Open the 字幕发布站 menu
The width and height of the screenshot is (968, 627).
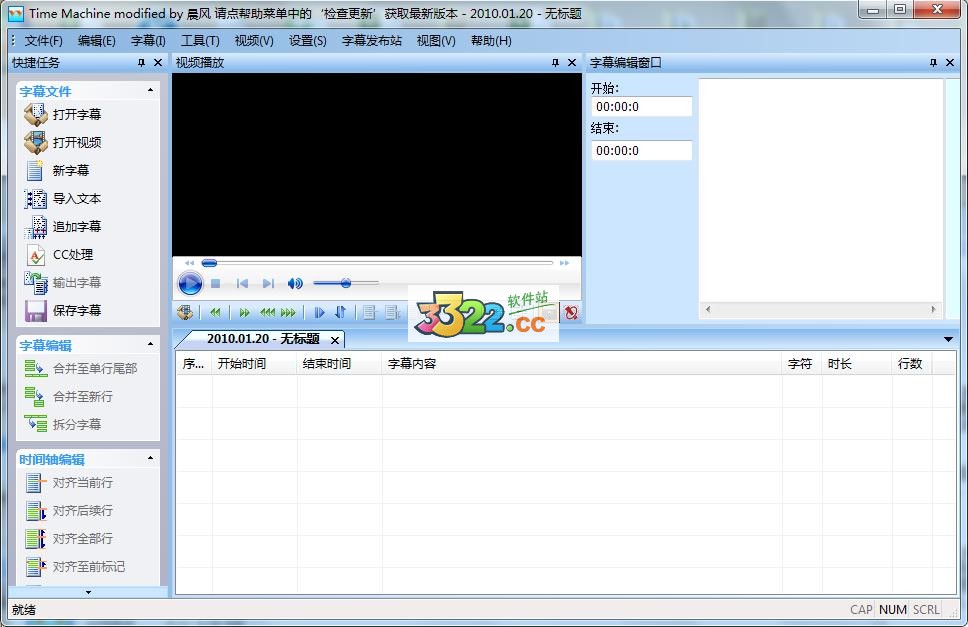pos(372,41)
